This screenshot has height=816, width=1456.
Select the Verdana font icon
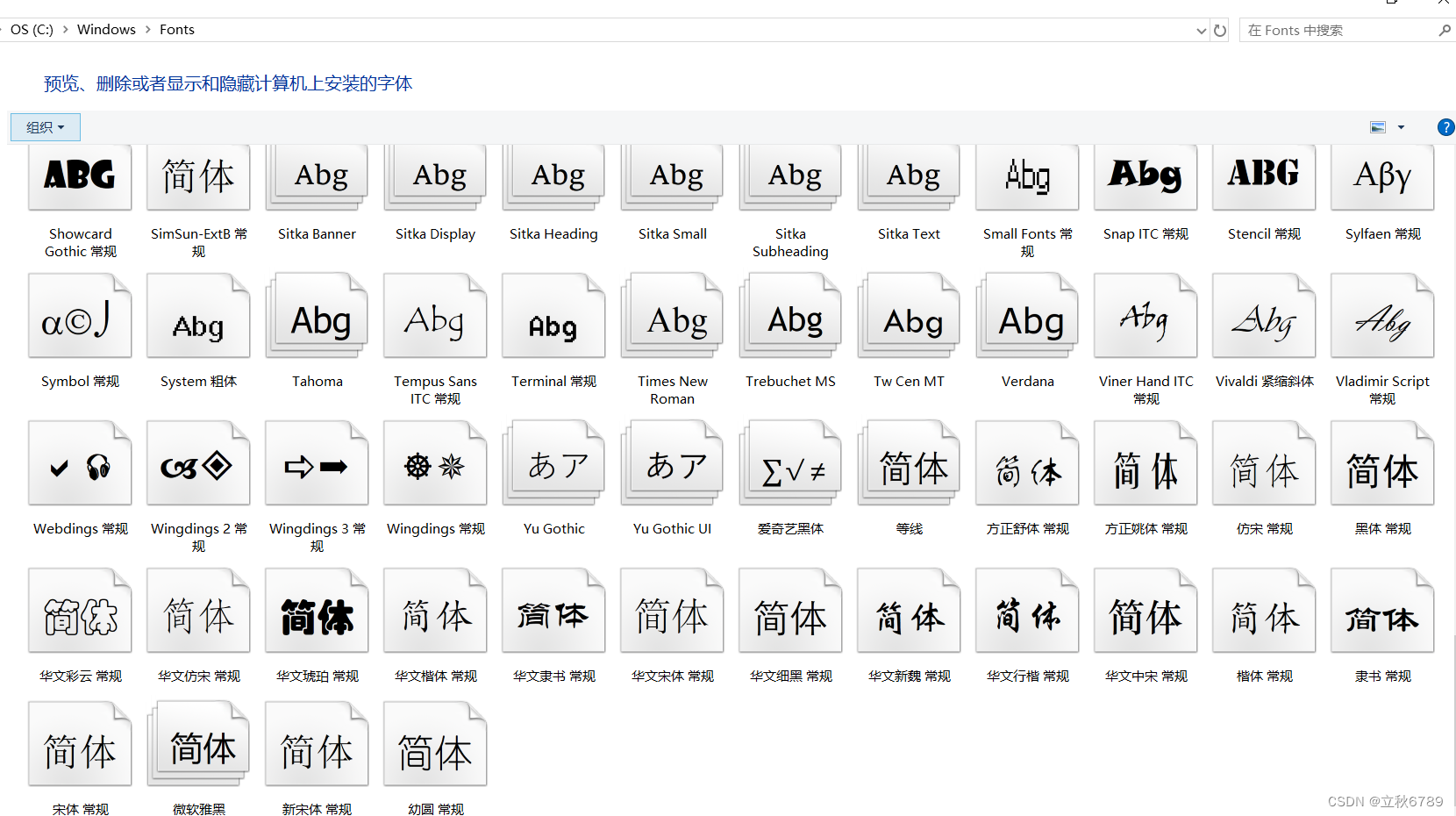click(x=1027, y=316)
